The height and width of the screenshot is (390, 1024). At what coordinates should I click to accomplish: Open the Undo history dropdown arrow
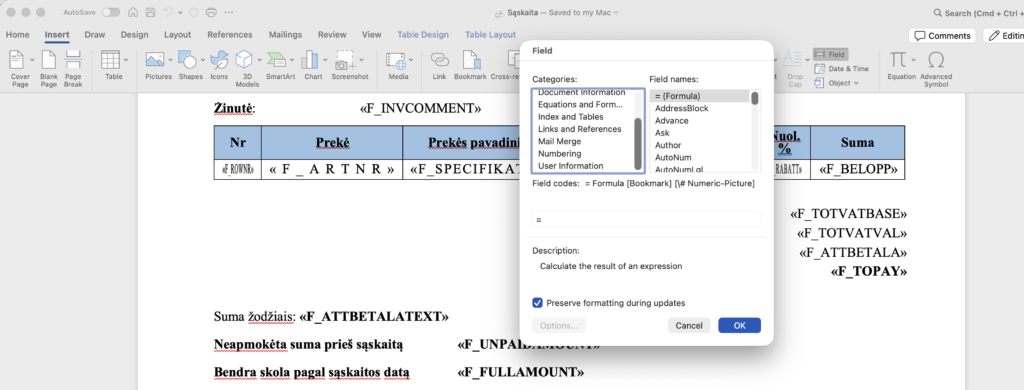pyautogui.click(x=179, y=12)
